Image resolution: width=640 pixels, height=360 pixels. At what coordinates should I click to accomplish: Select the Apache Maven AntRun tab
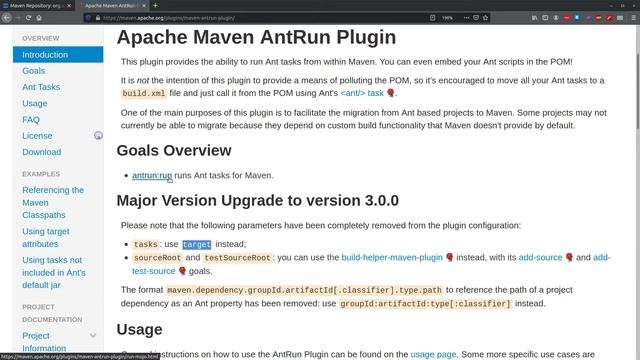click(112, 6)
